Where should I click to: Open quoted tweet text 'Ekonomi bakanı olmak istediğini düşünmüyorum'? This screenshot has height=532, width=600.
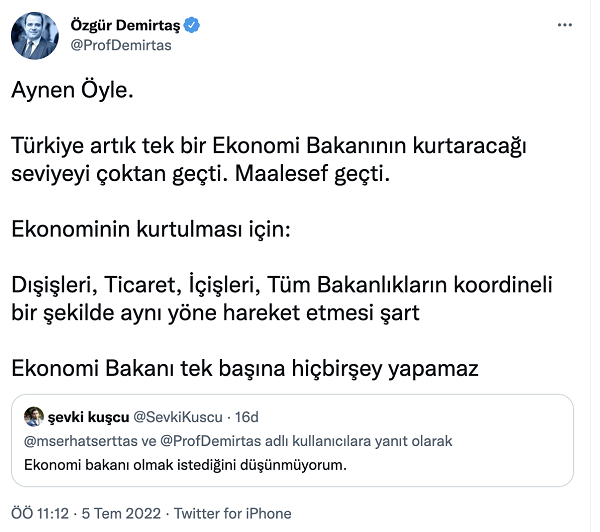185,465
